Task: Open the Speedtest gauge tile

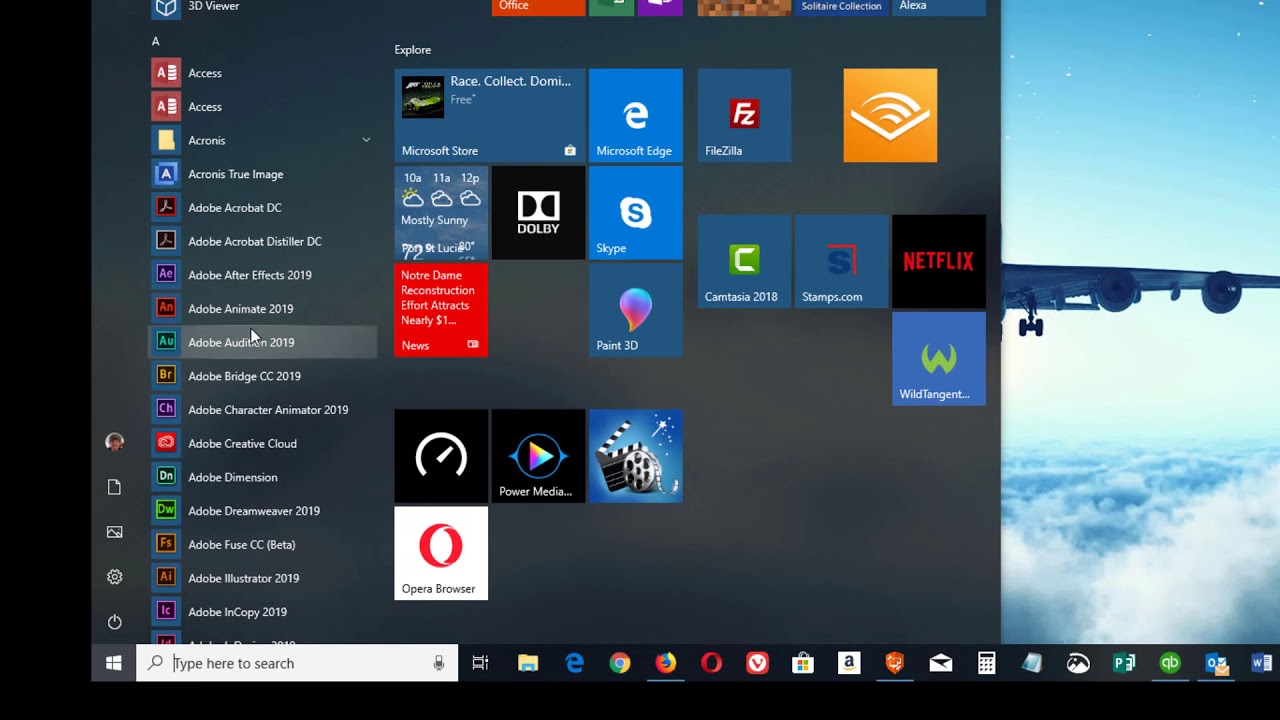Action: click(441, 456)
